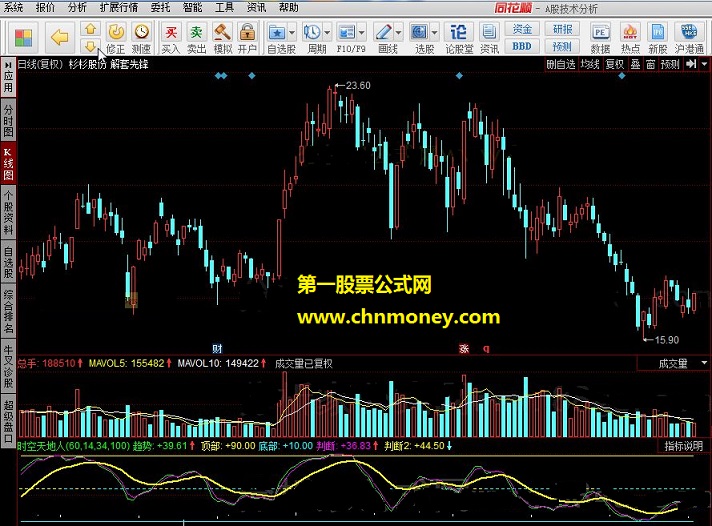Screen dimensions: 712x526
Task: Click the down arrow page button
Action: [90, 46]
